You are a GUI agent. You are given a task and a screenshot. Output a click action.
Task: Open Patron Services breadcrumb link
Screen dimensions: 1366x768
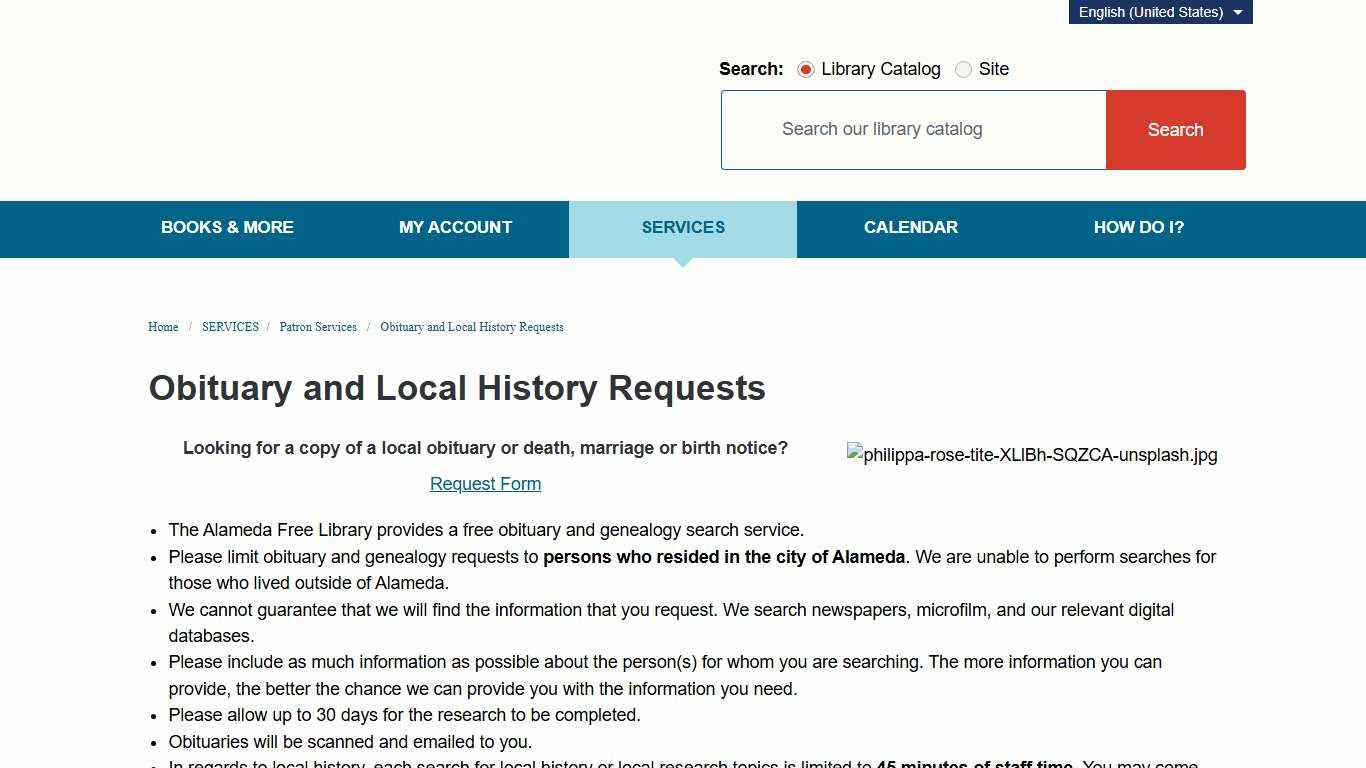coord(318,327)
